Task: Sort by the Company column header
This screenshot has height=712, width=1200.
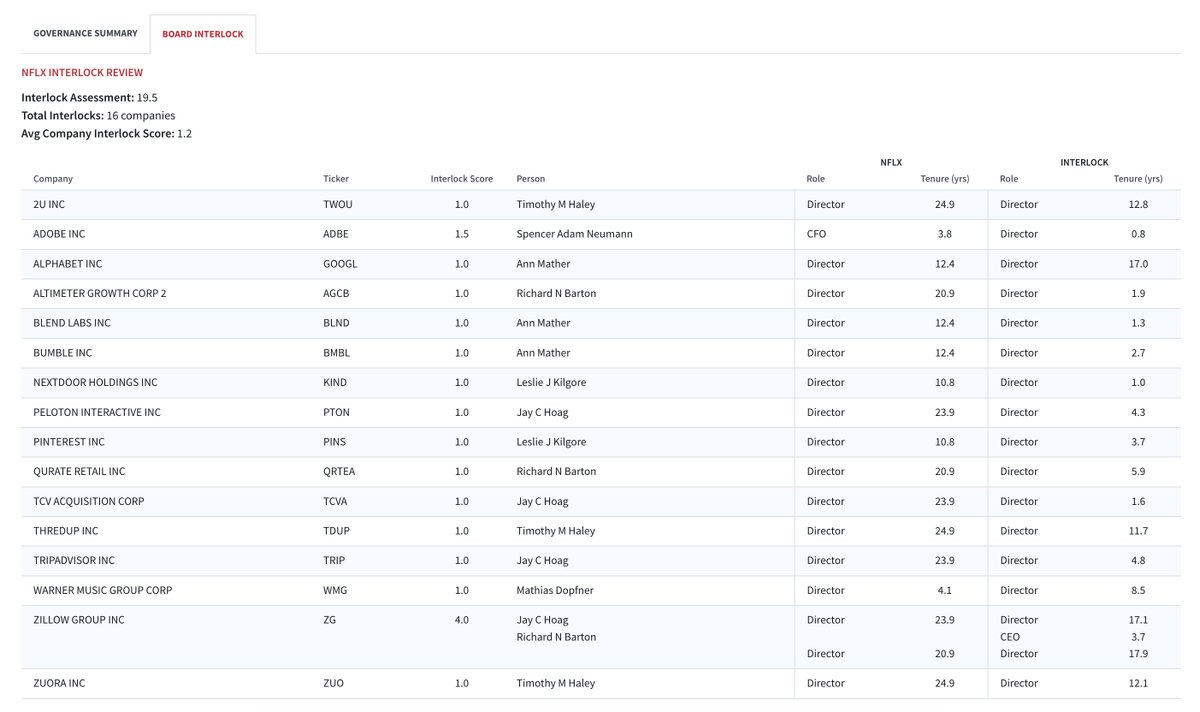Action: [x=53, y=179]
